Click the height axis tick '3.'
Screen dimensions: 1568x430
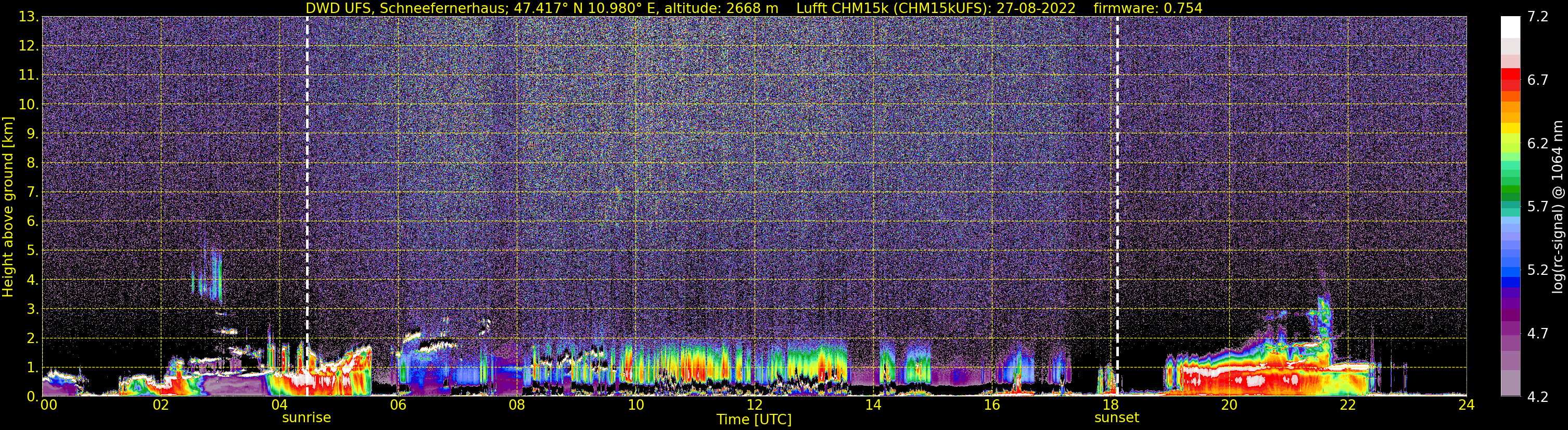(x=32, y=309)
